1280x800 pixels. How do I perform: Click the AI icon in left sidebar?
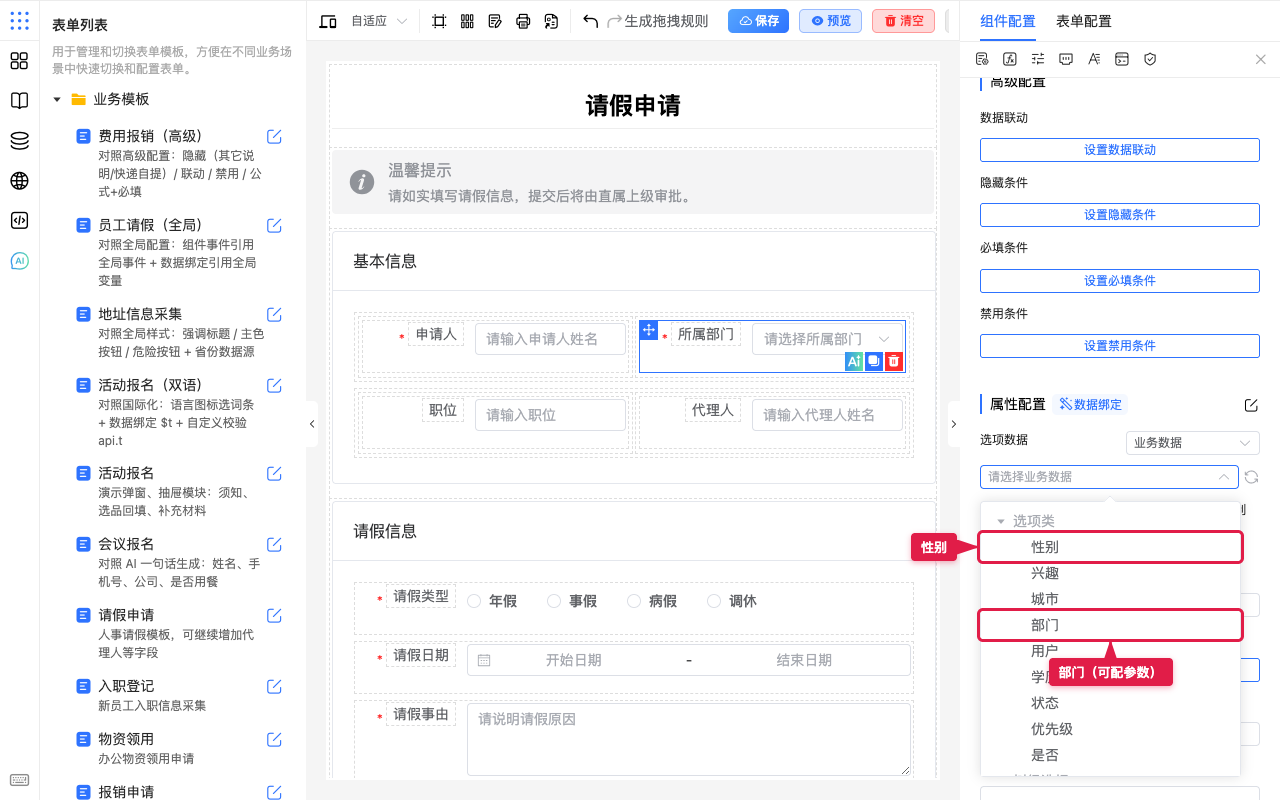click(19, 261)
